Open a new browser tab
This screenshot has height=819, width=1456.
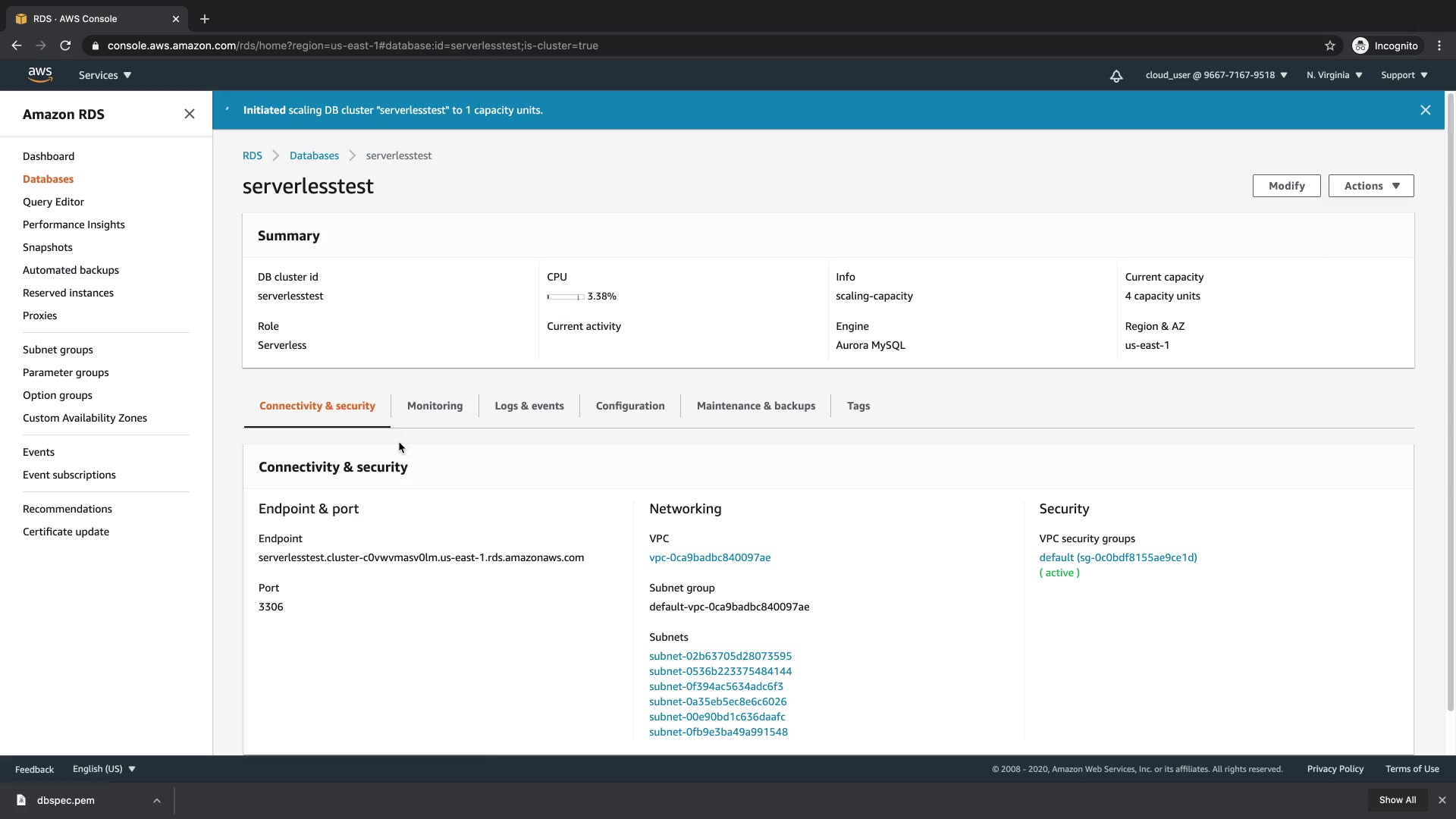[x=205, y=19]
